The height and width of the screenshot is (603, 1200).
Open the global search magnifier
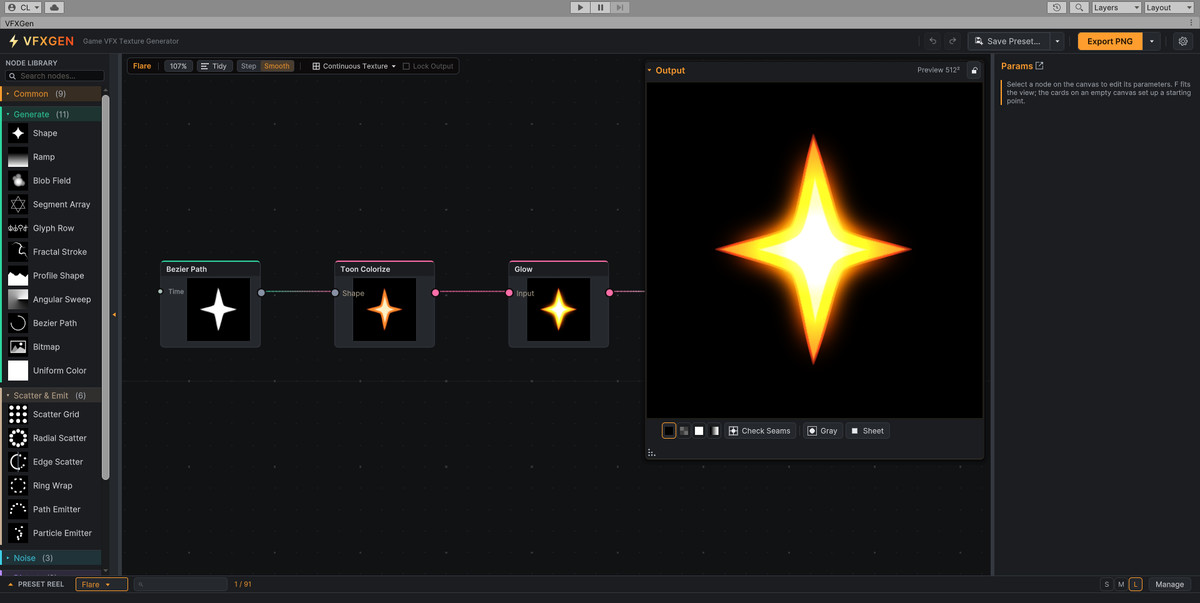tap(1079, 7)
